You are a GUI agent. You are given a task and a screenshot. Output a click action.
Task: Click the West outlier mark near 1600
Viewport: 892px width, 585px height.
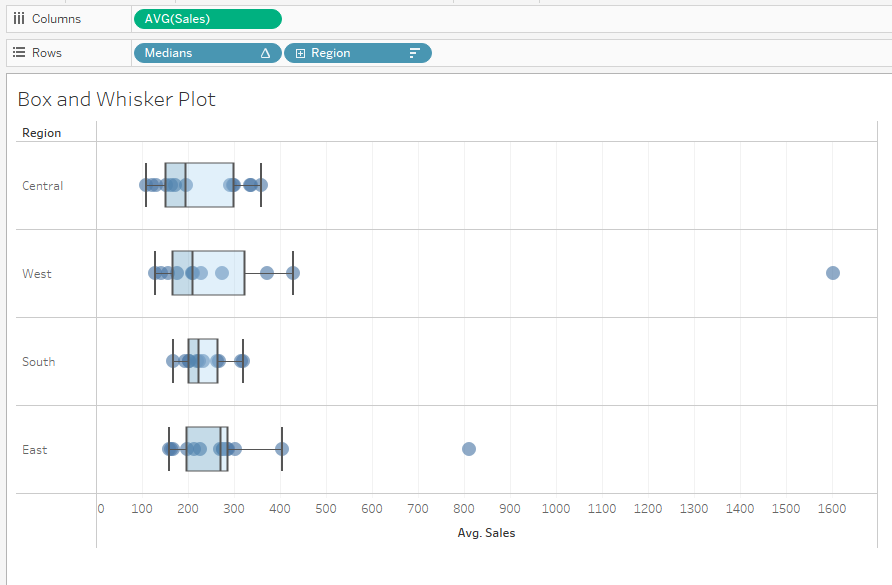(833, 273)
